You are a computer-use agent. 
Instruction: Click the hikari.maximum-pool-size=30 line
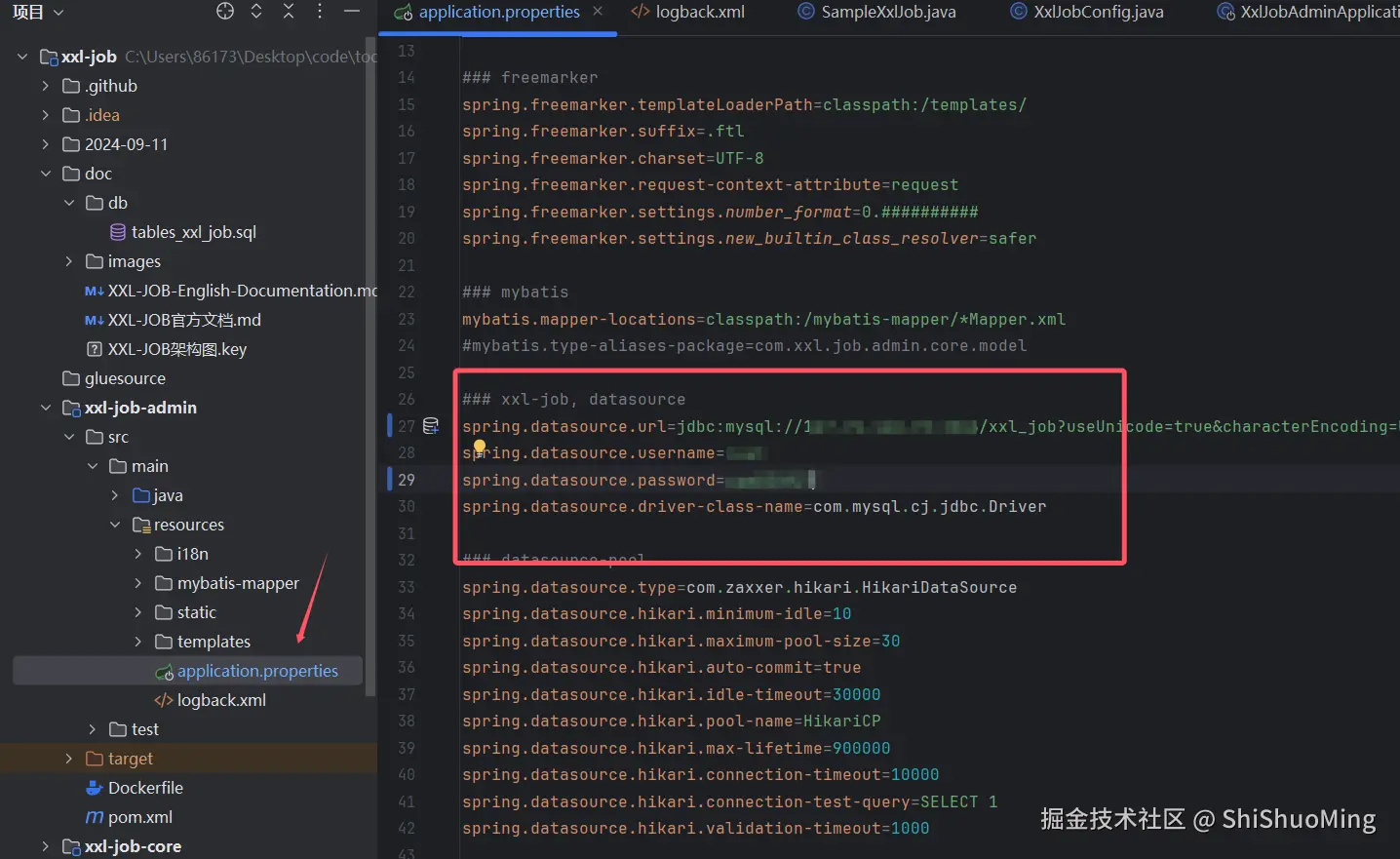pyautogui.click(x=681, y=641)
